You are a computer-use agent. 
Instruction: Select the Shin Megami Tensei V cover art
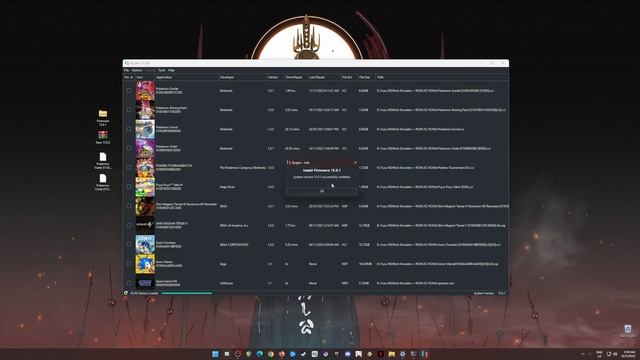(145, 225)
